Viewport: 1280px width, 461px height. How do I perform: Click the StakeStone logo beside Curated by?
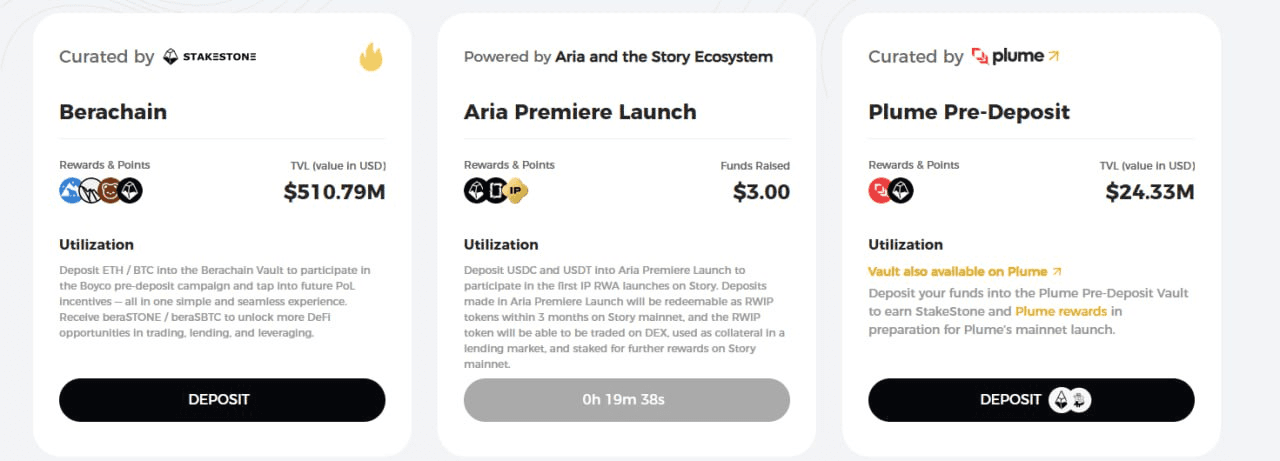tap(210, 57)
